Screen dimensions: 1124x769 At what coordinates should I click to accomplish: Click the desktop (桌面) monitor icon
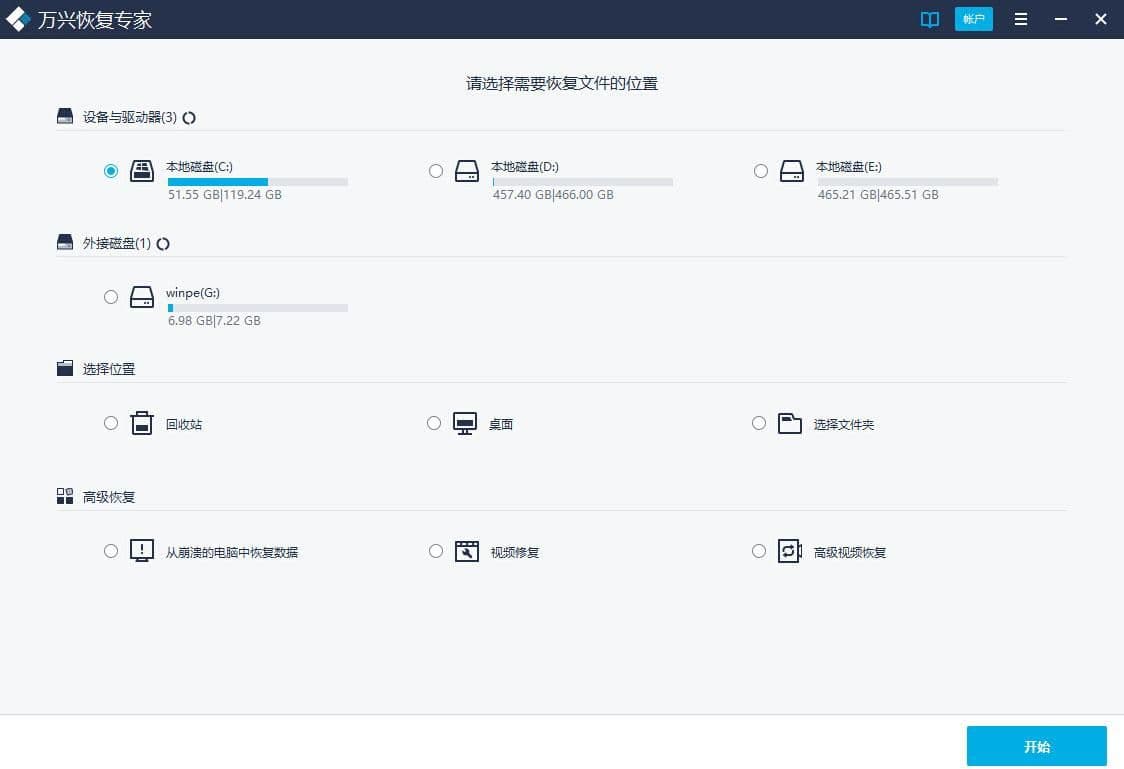click(466, 423)
